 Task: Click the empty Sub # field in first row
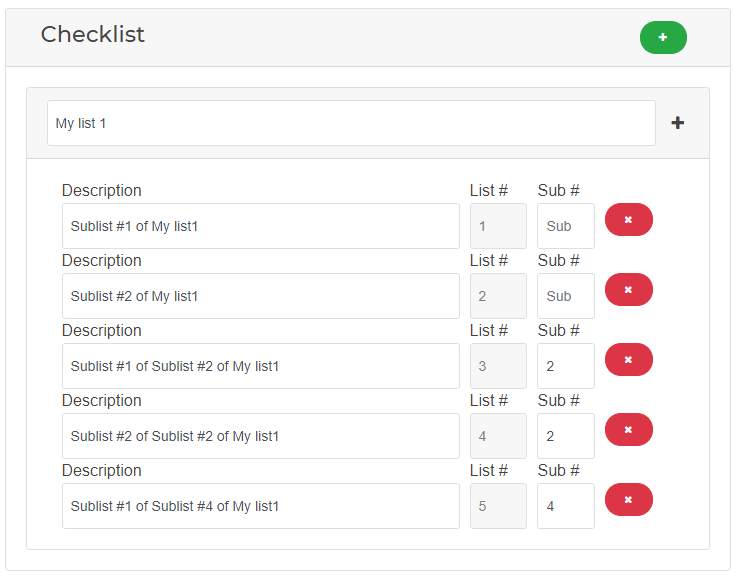pyautogui.click(x=565, y=226)
